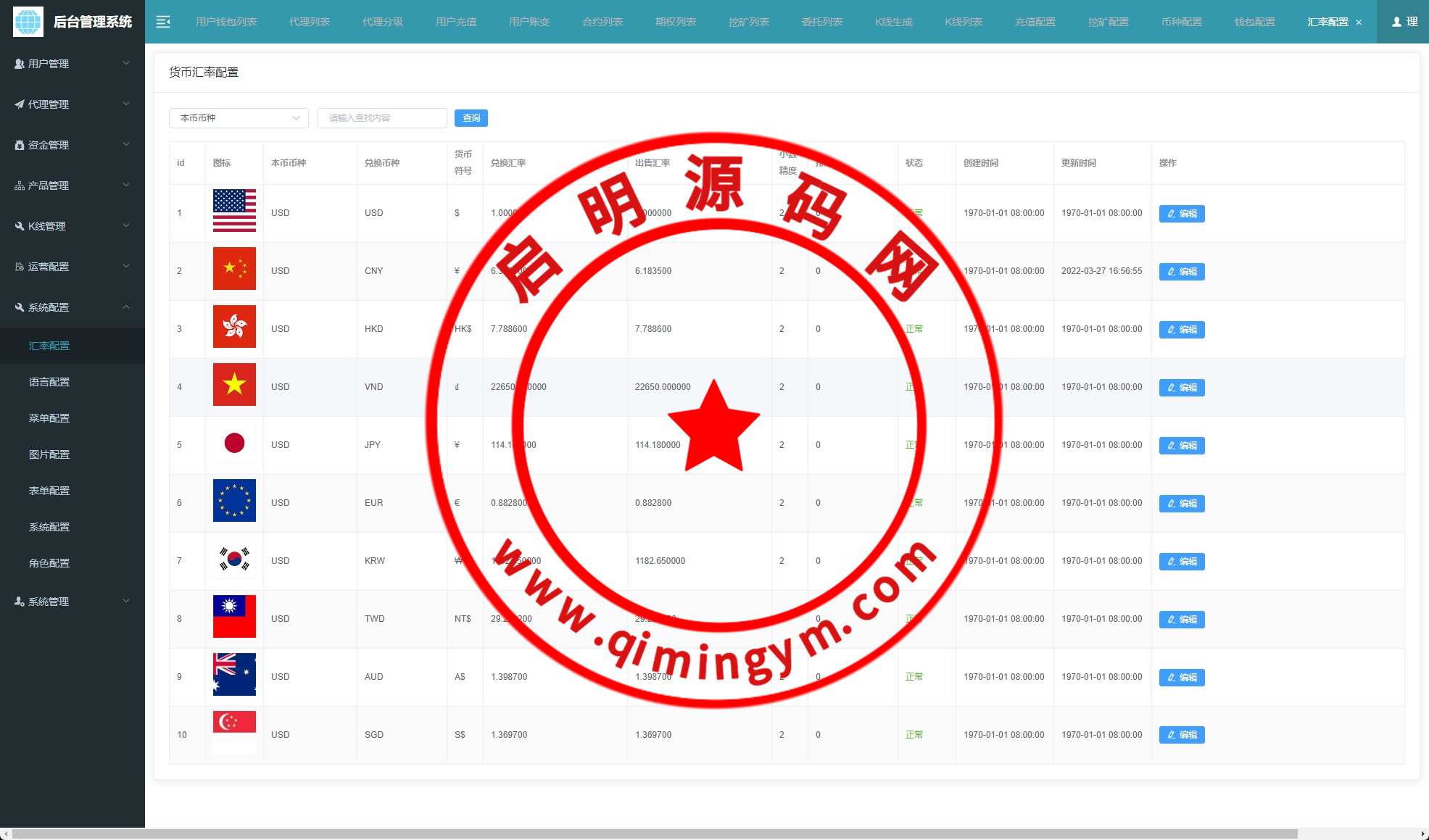
Task: Switch to the 用户充值 tab
Action: (x=455, y=22)
